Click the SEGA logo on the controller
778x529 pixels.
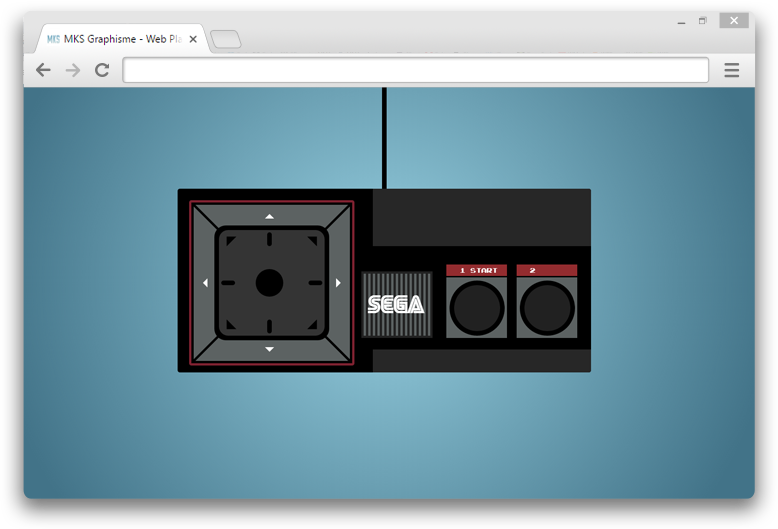pos(396,304)
